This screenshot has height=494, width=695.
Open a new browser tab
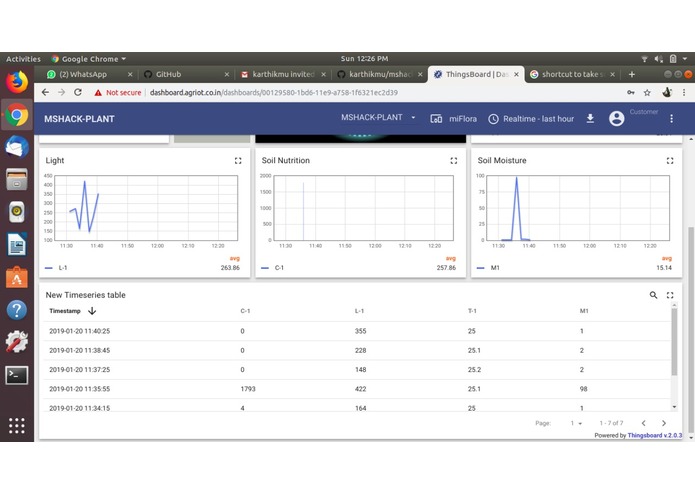[632, 74]
